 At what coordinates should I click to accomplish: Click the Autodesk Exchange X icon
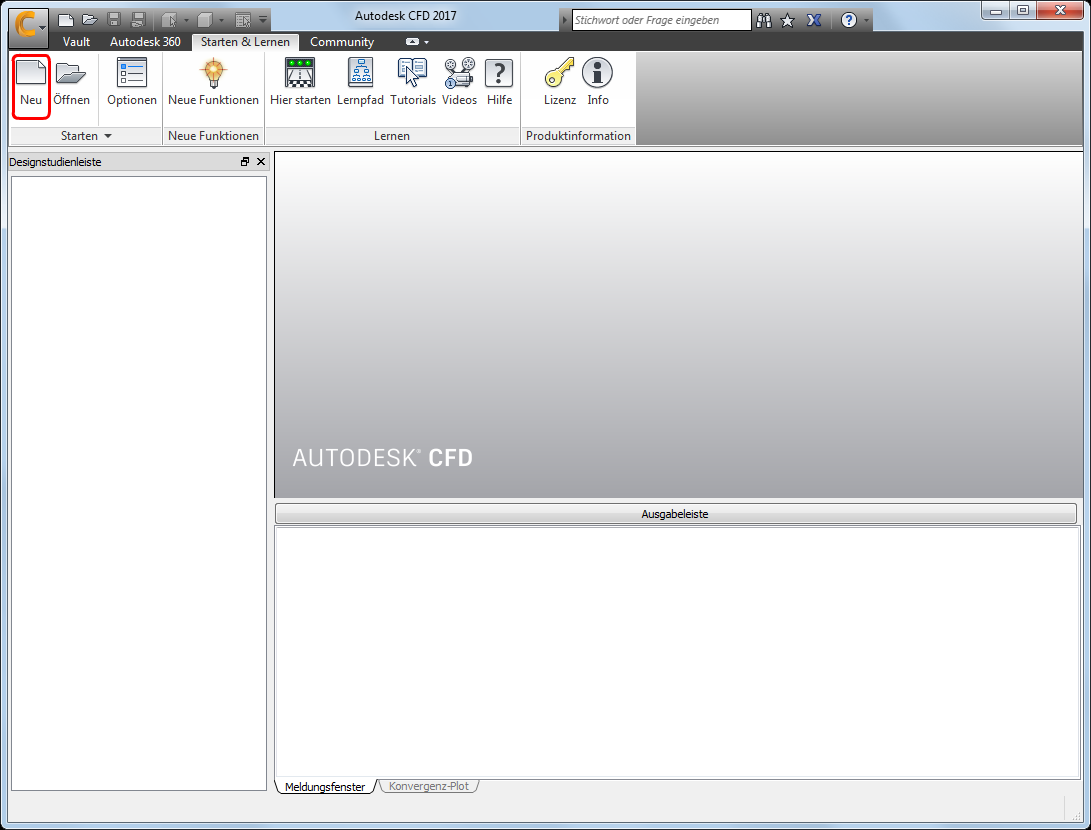(x=813, y=20)
